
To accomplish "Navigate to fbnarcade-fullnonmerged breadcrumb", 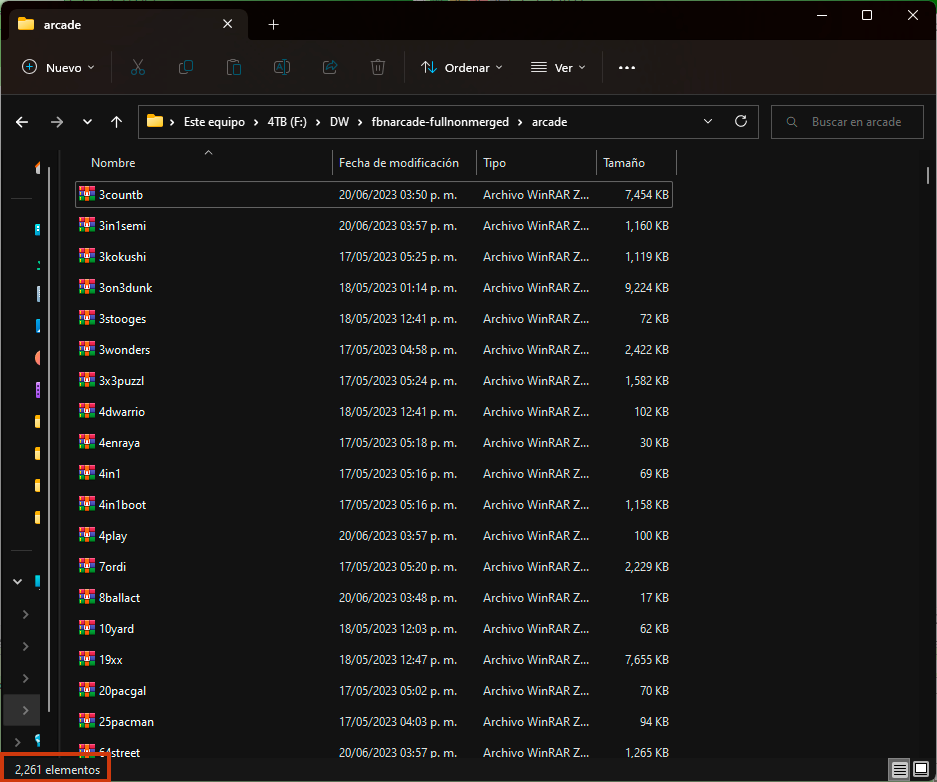I will pos(440,122).
